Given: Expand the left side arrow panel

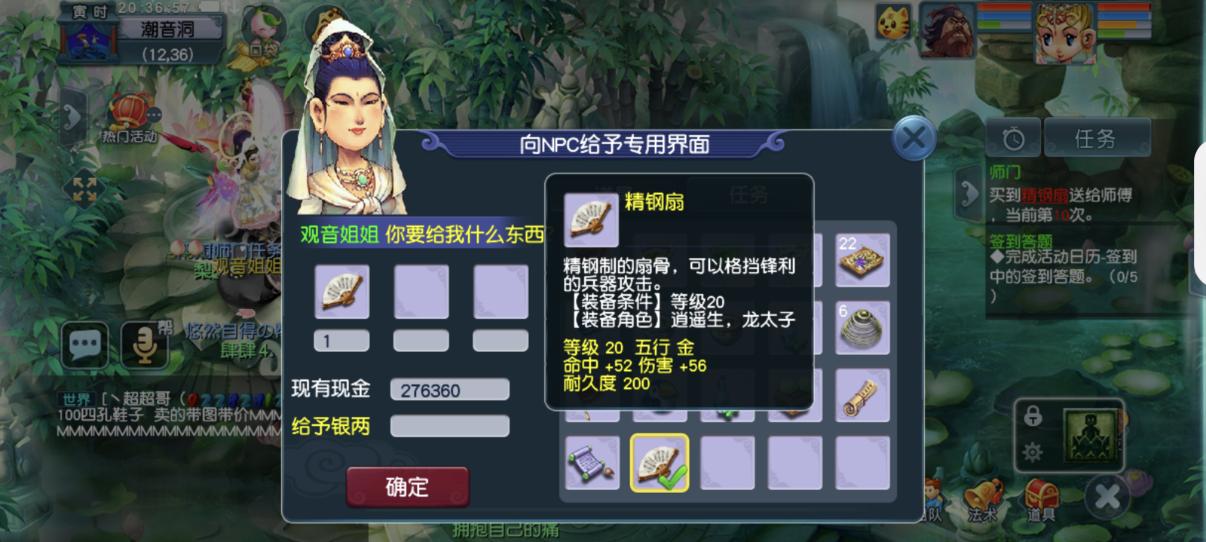Looking at the screenshot, I should click(72, 117).
